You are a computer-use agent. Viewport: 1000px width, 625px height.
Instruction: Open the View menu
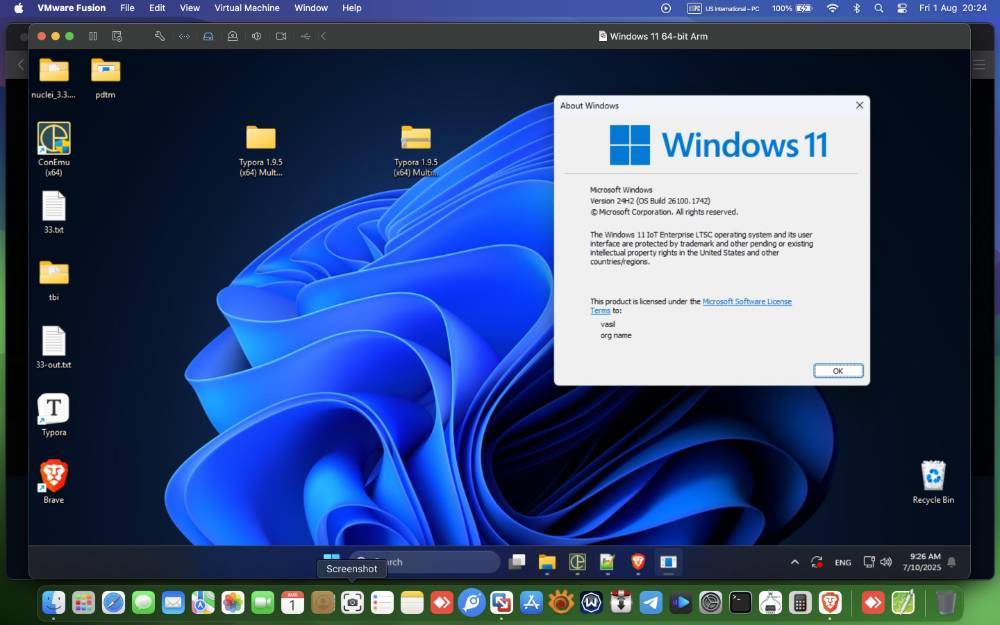189,8
